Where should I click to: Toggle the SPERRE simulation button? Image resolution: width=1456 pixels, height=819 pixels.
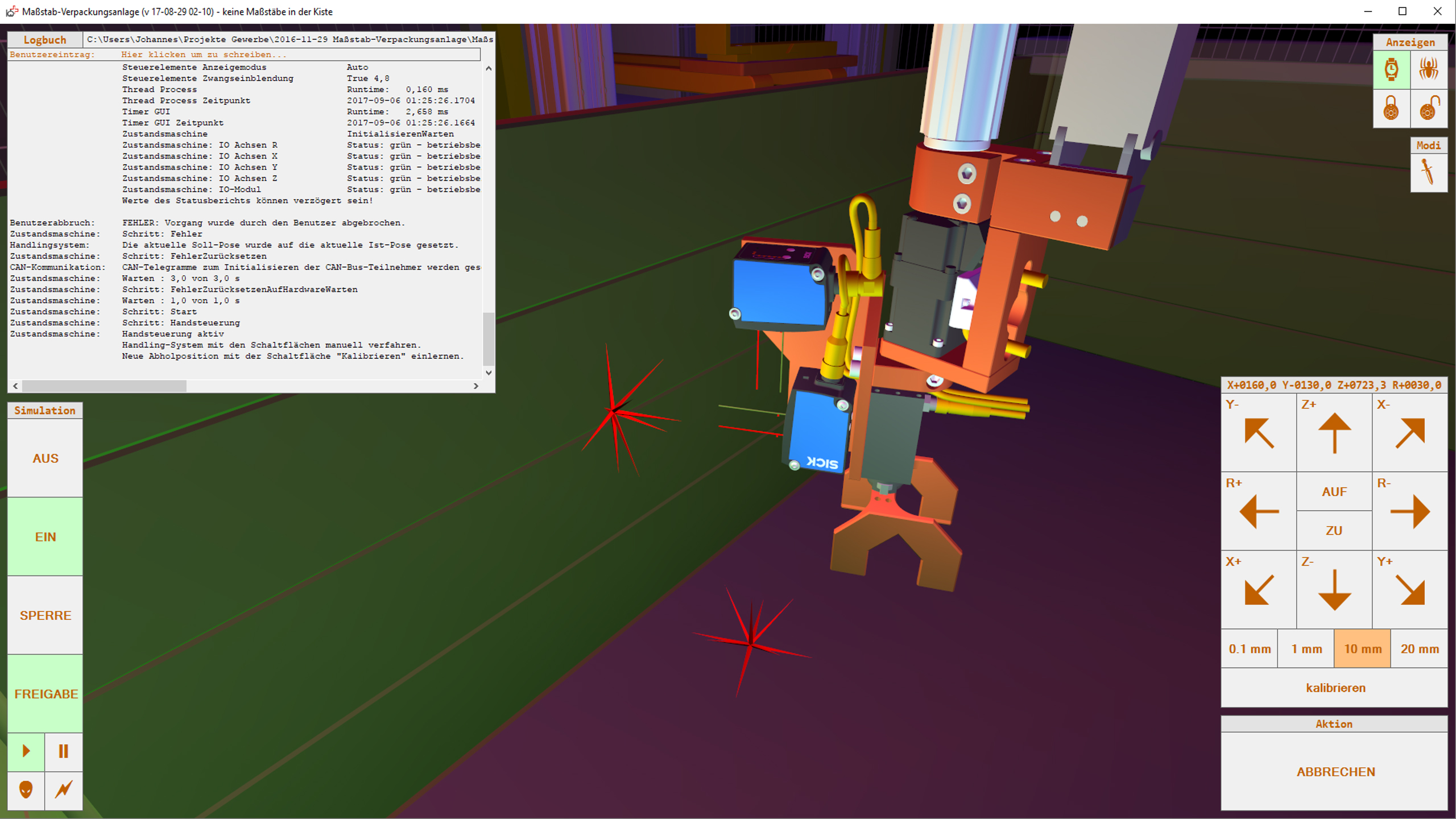tap(45, 615)
